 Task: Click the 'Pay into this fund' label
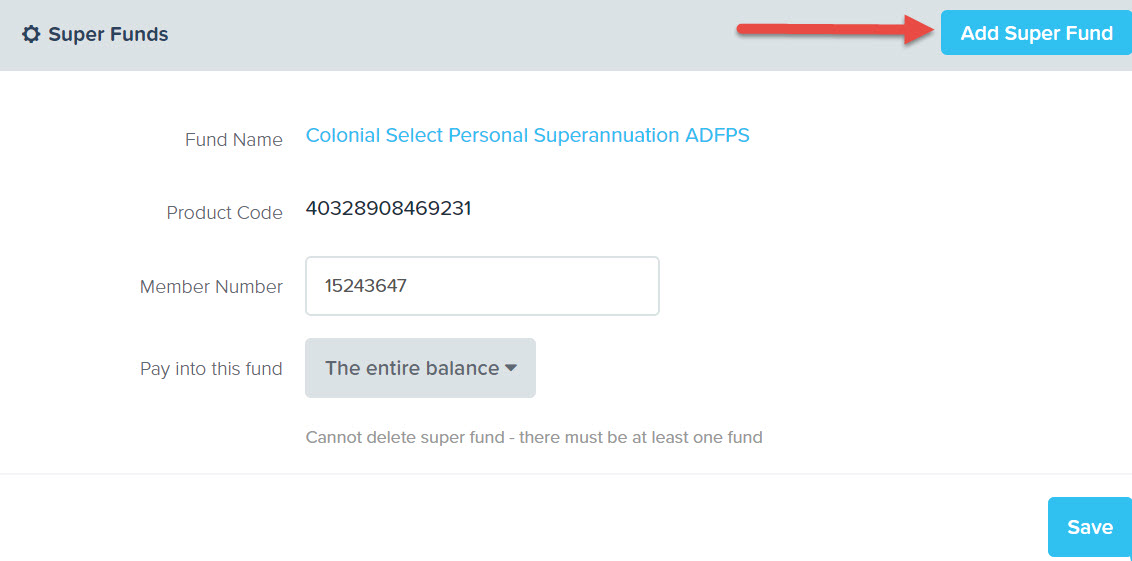click(x=211, y=369)
